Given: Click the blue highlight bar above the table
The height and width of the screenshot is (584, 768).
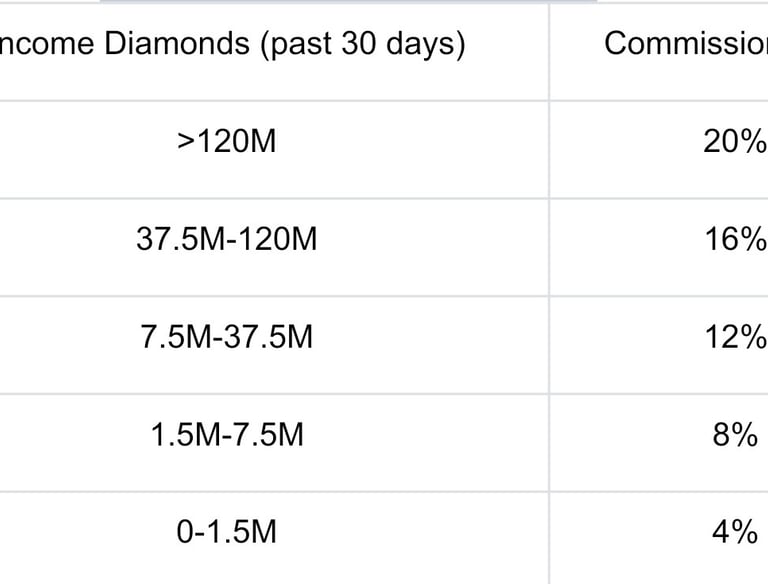Looking at the screenshot, I should 348,2.
